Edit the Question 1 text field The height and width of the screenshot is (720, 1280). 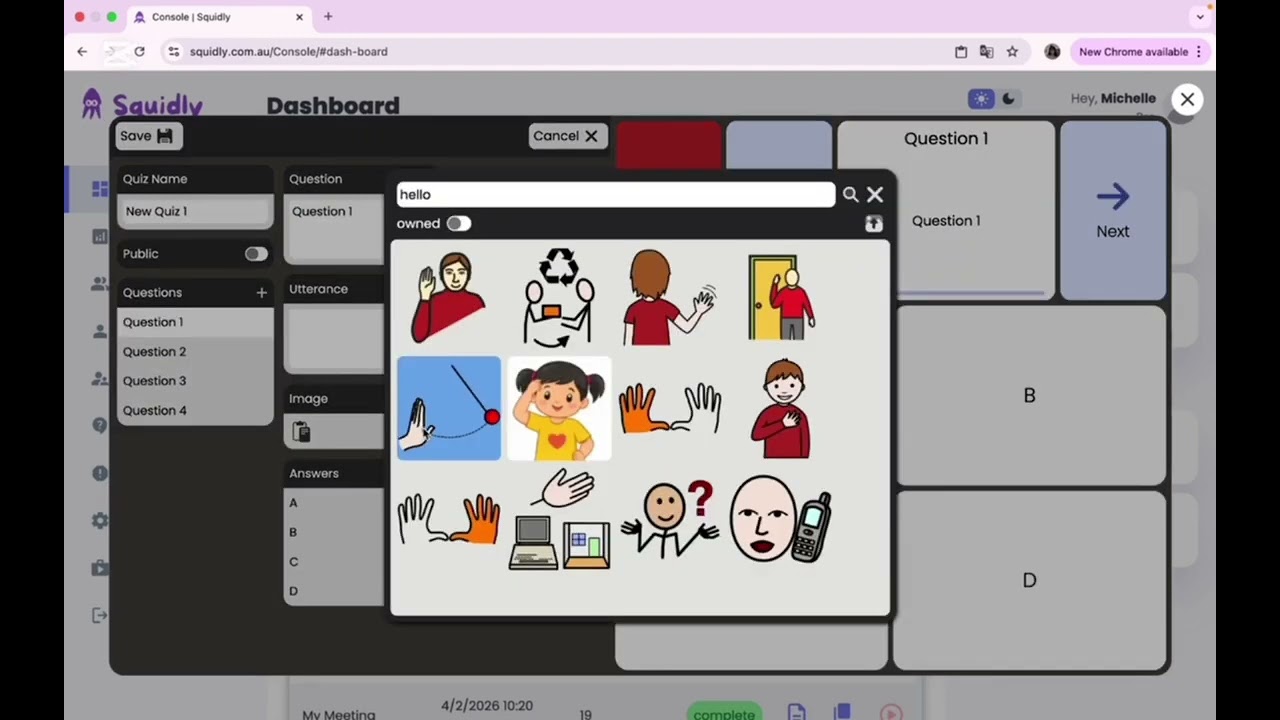335,228
